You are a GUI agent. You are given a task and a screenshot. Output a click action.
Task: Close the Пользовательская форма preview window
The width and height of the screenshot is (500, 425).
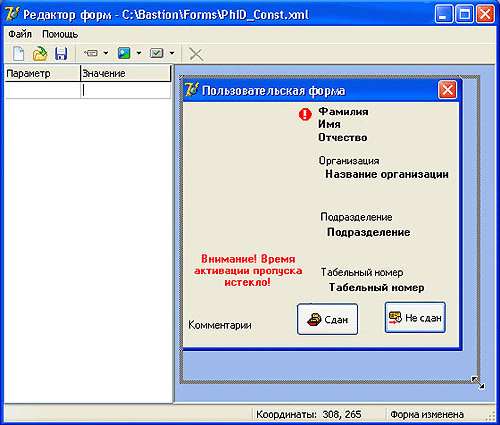tap(447, 90)
